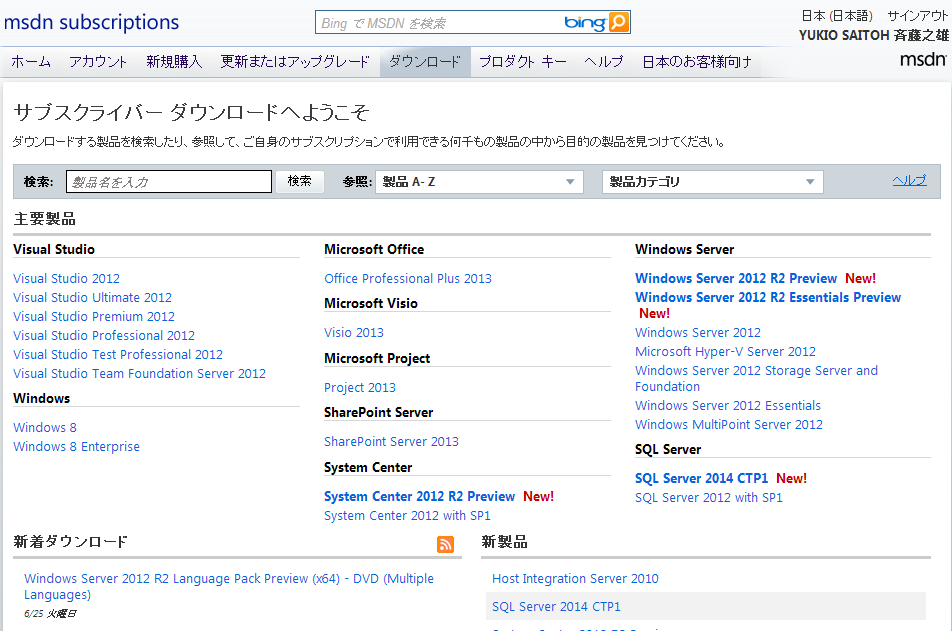
Task: Select Host Integration Server 2010
Action: click(x=575, y=579)
